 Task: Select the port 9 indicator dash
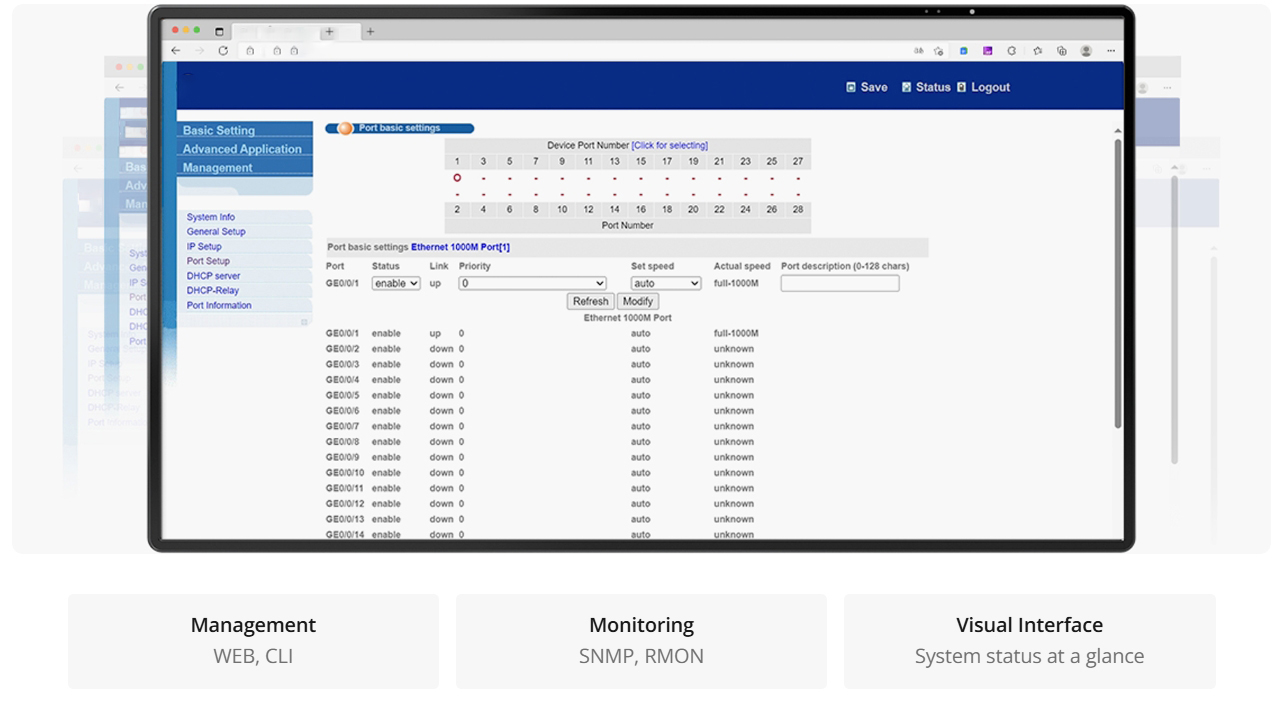562,179
